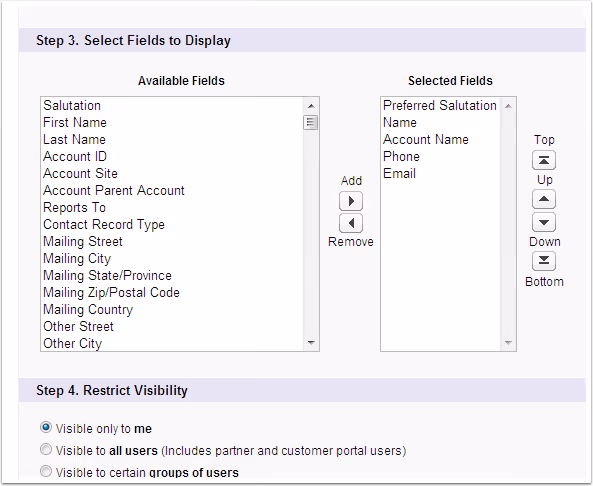
Task: Select Contact Record Type field
Action: coord(172,225)
